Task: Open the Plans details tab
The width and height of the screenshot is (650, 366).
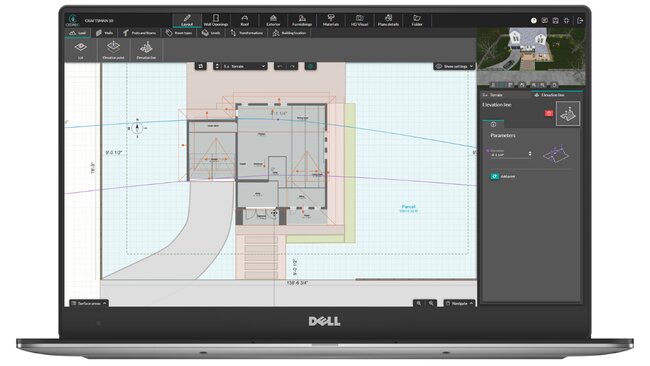Action: (388, 20)
